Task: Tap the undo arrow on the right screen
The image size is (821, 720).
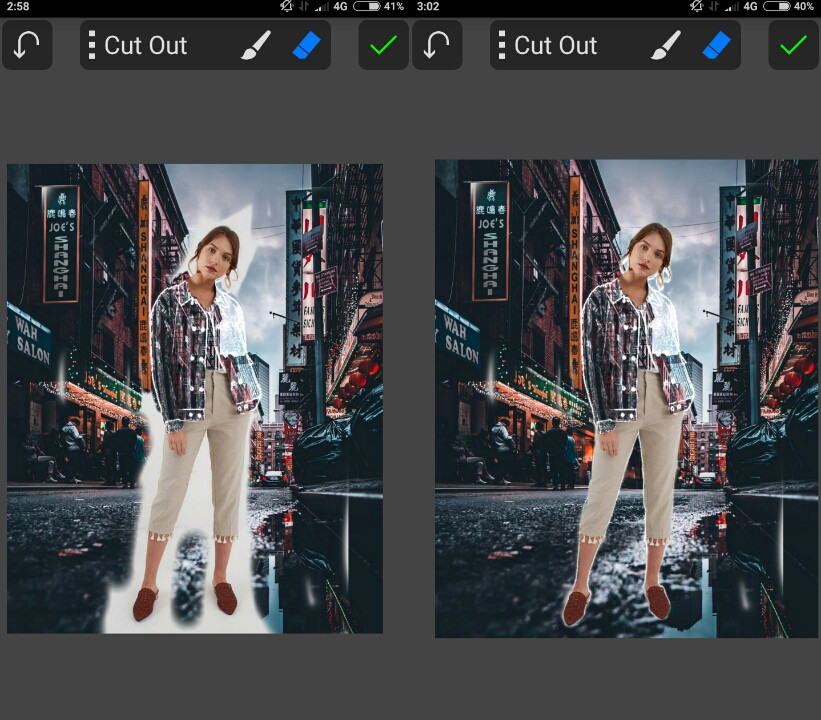Action: (437, 46)
